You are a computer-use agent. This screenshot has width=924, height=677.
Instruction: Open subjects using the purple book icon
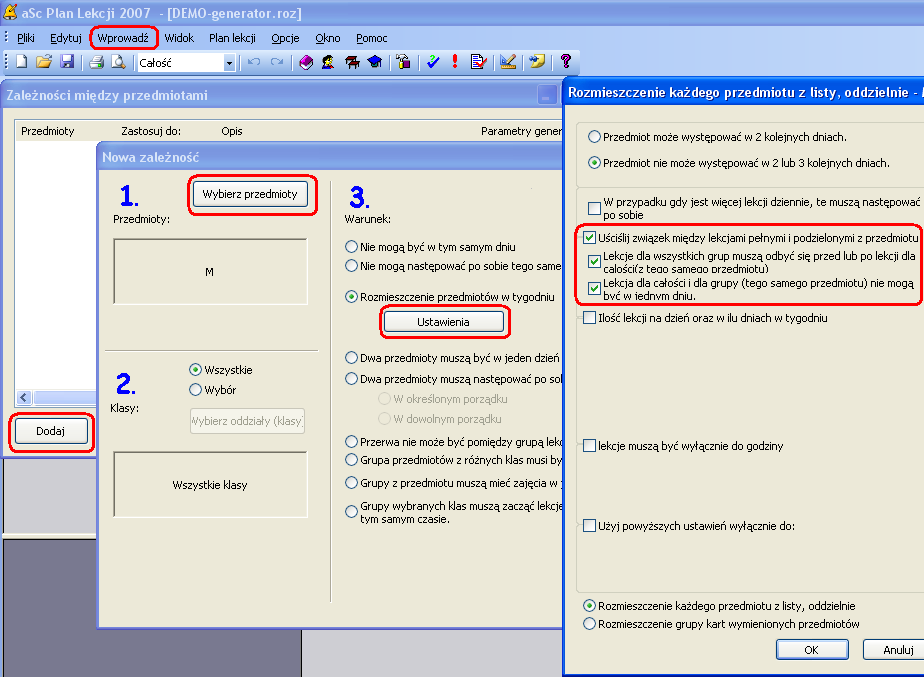(x=306, y=62)
